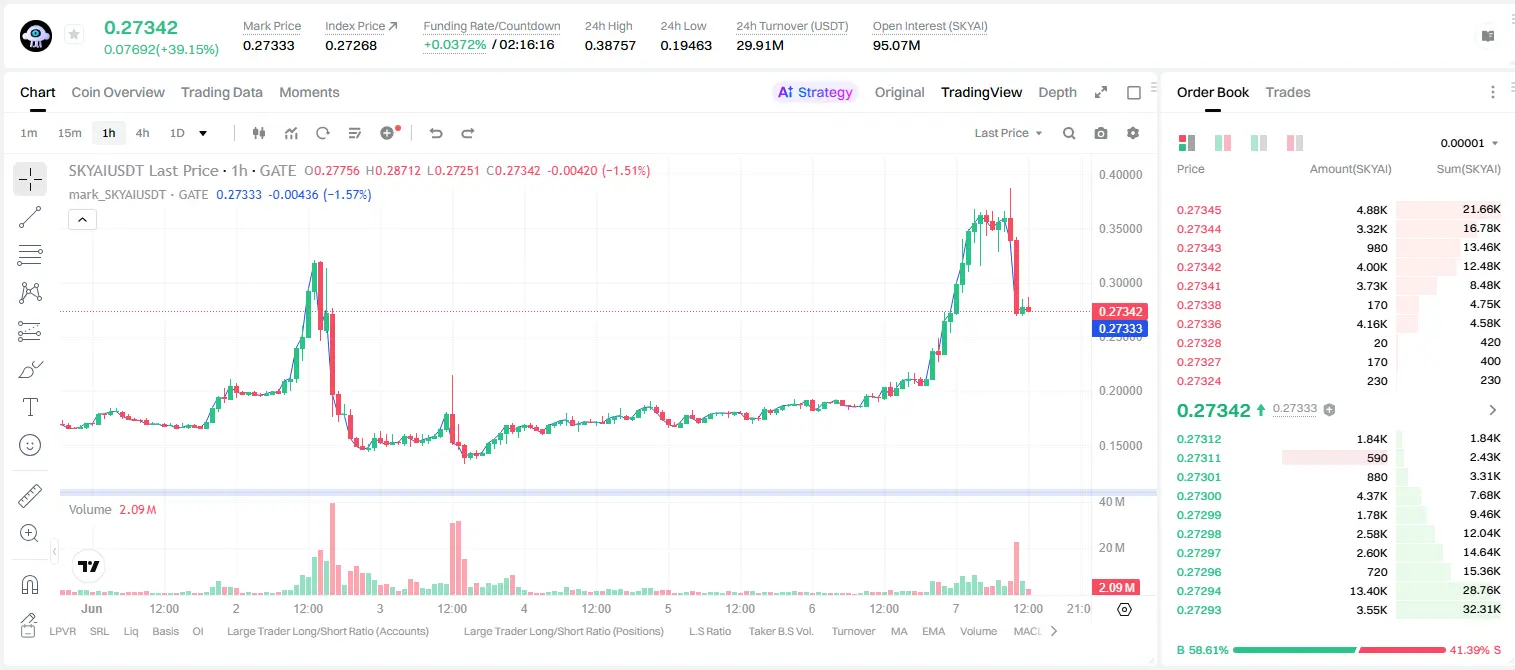
Task: Select the 1m timeframe
Action: coord(29,133)
